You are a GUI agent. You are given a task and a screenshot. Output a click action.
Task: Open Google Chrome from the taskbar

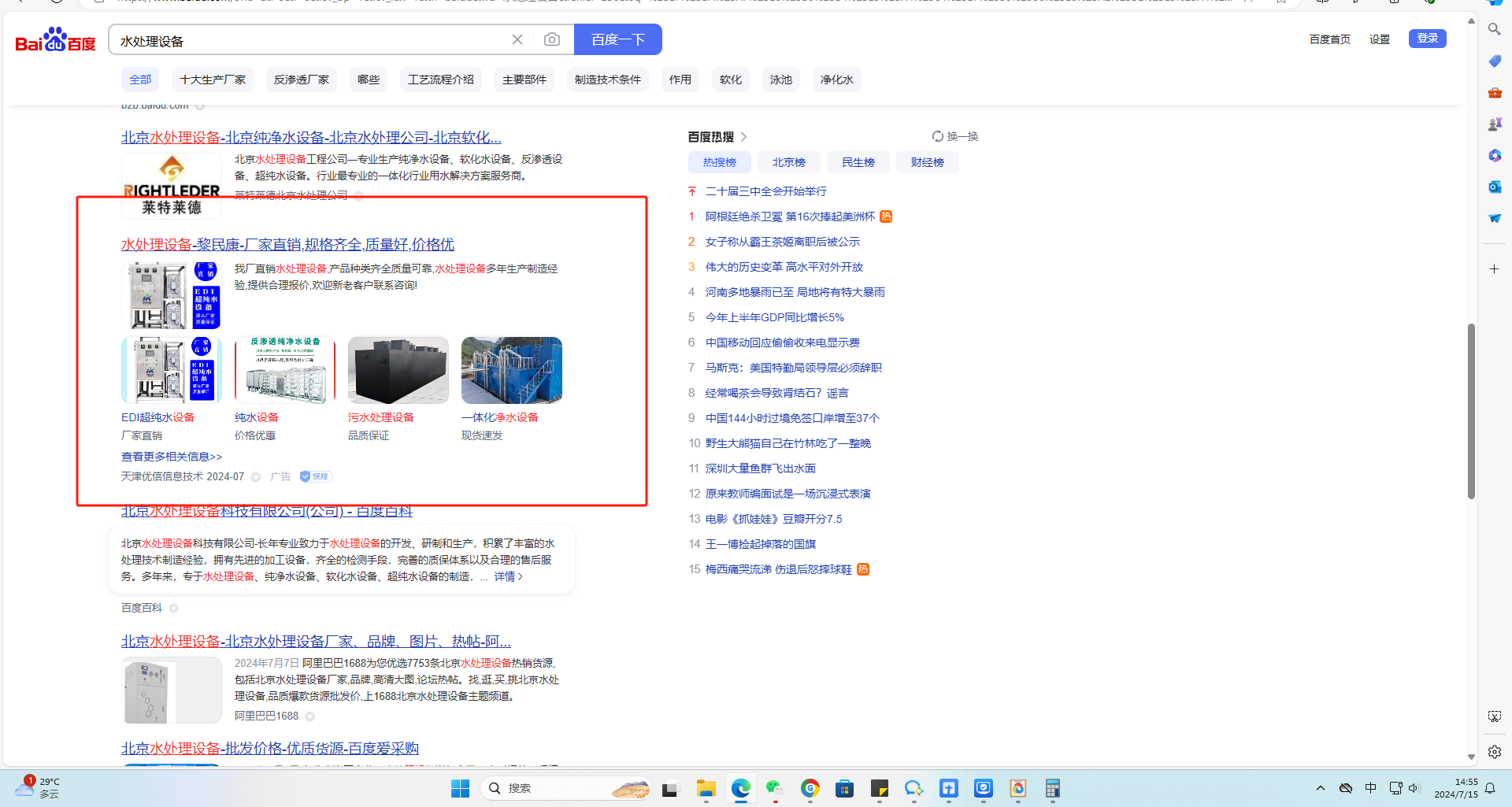click(x=810, y=788)
